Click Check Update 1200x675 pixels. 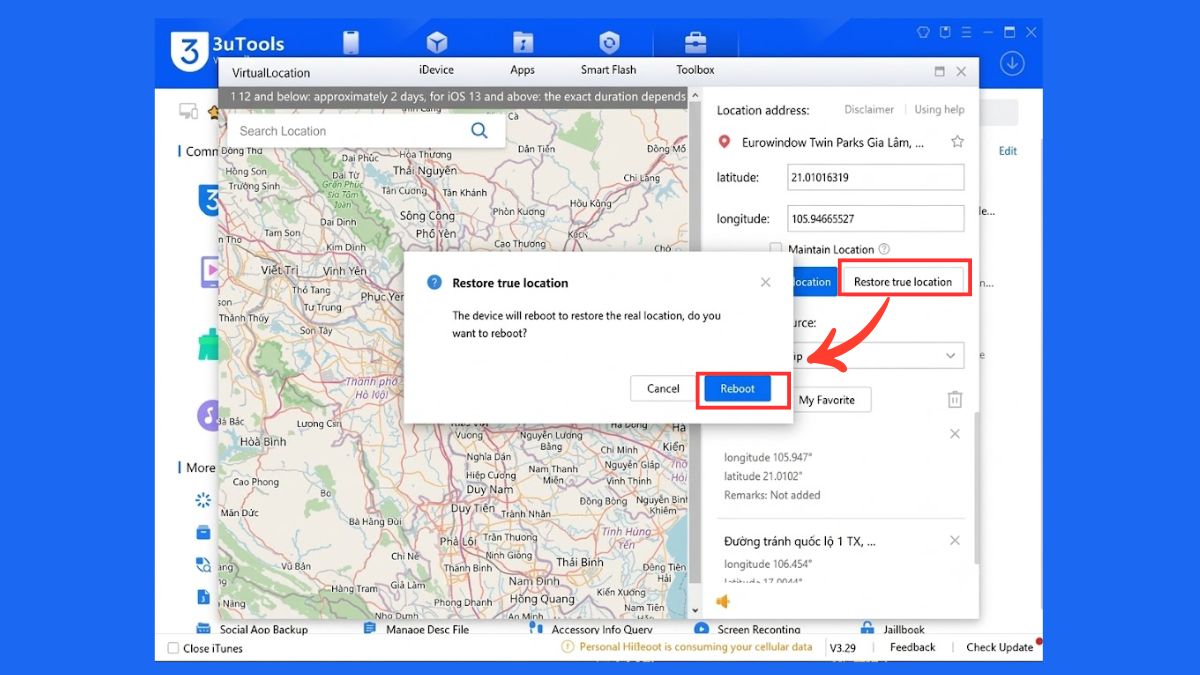tap(999, 647)
